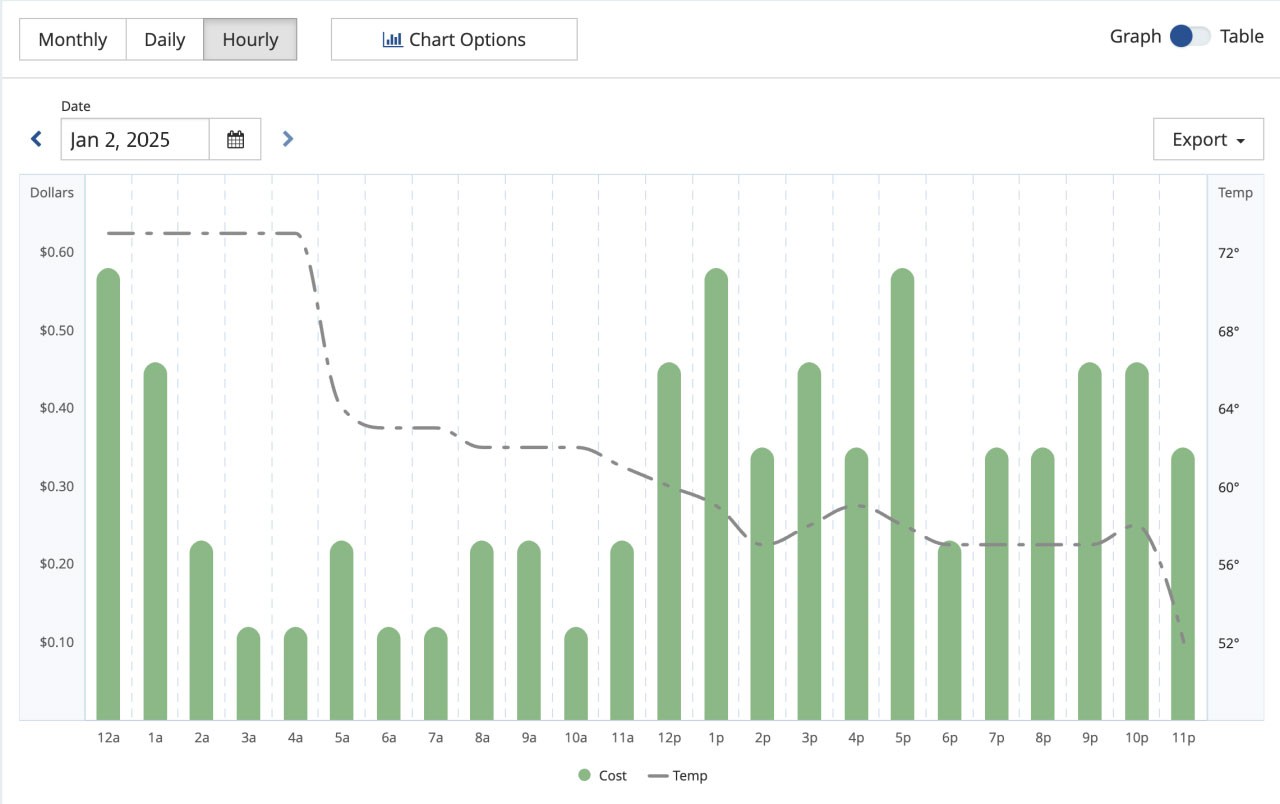Open the Export dropdown

point(1208,140)
